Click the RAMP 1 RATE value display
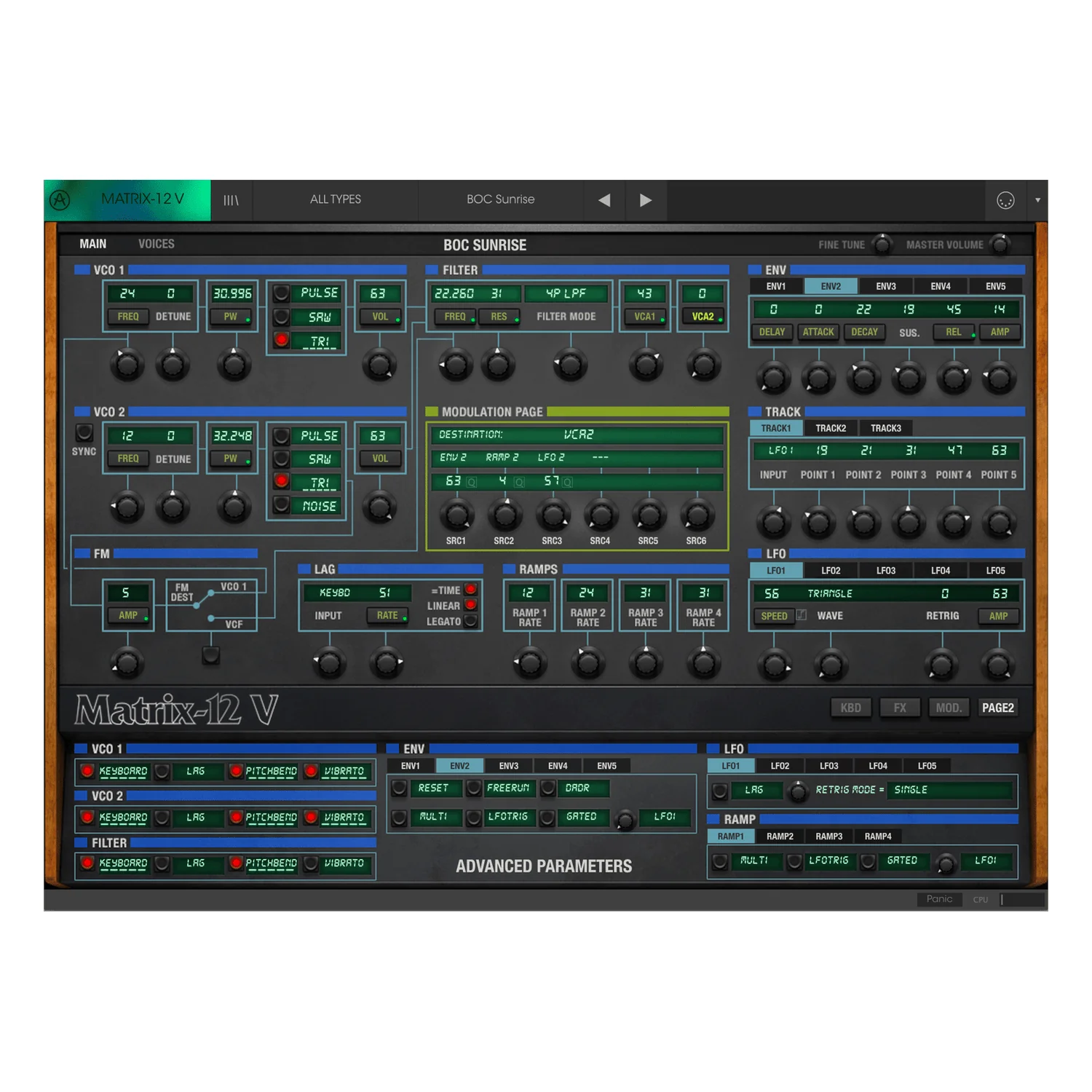Image resolution: width=1092 pixels, height=1092 pixels. pos(529,593)
